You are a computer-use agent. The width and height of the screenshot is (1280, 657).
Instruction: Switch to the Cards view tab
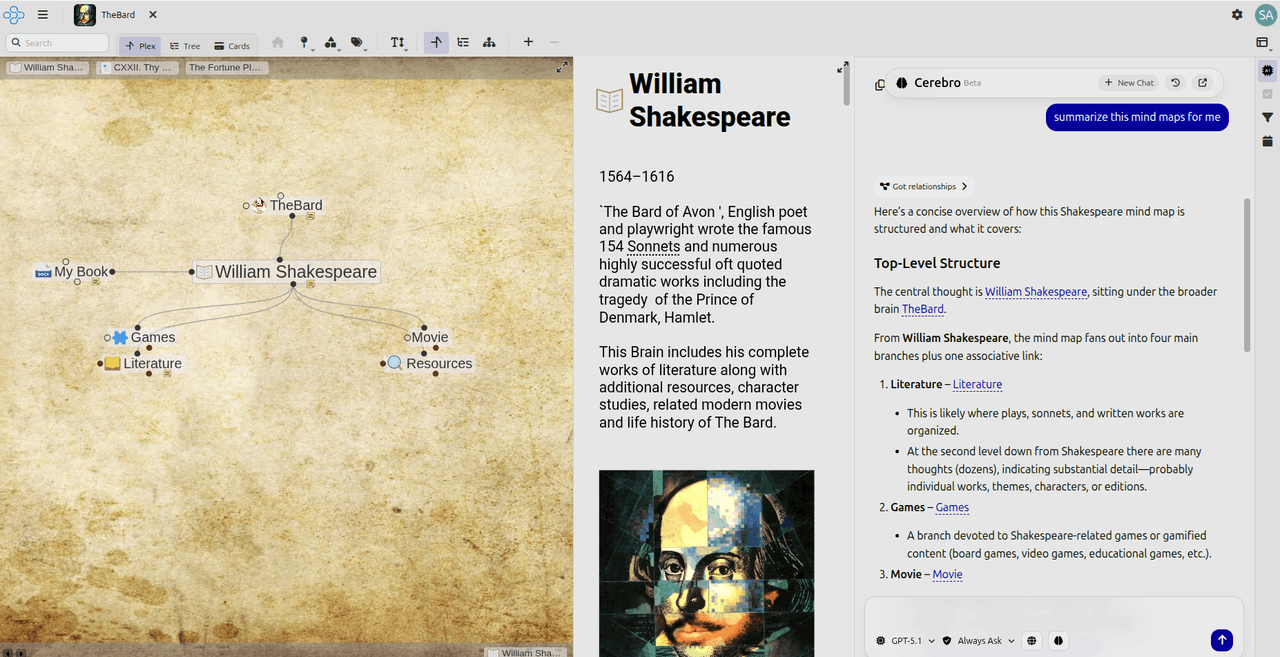(232, 46)
